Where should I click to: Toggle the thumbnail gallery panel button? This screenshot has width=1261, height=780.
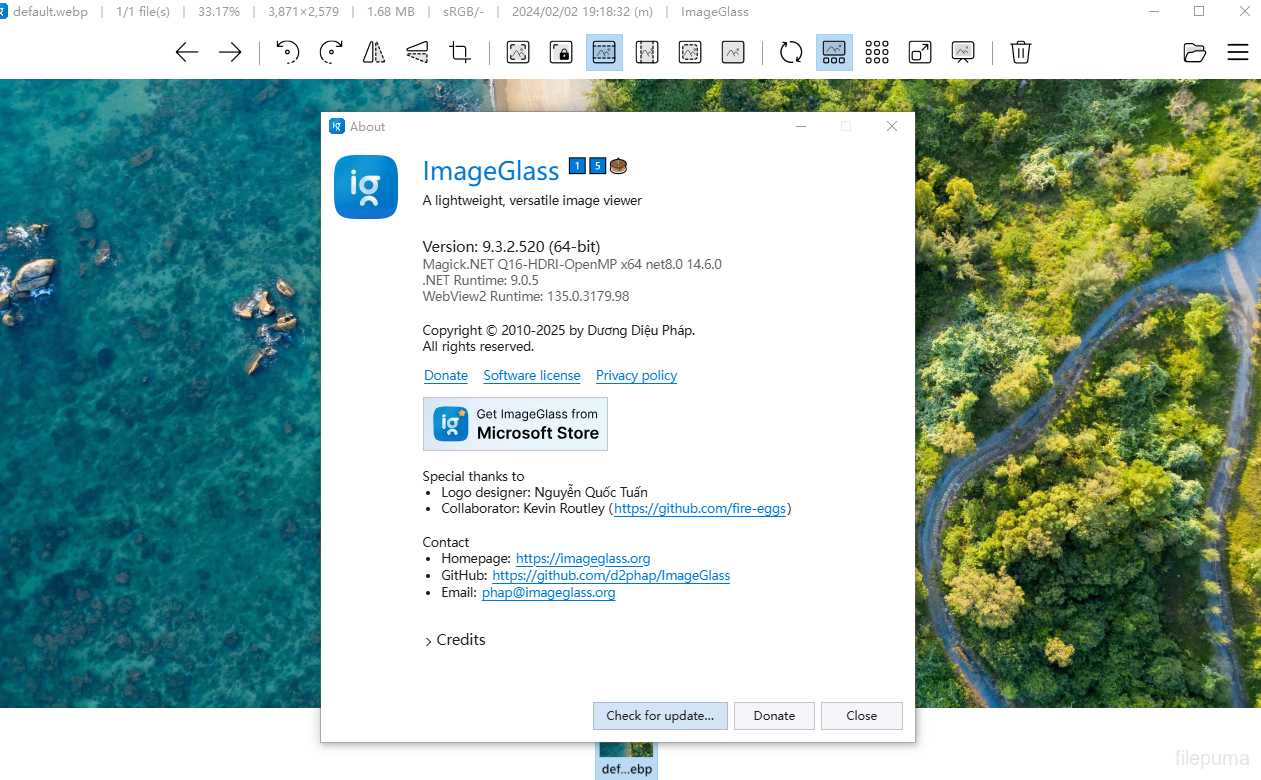(x=834, y=53)
